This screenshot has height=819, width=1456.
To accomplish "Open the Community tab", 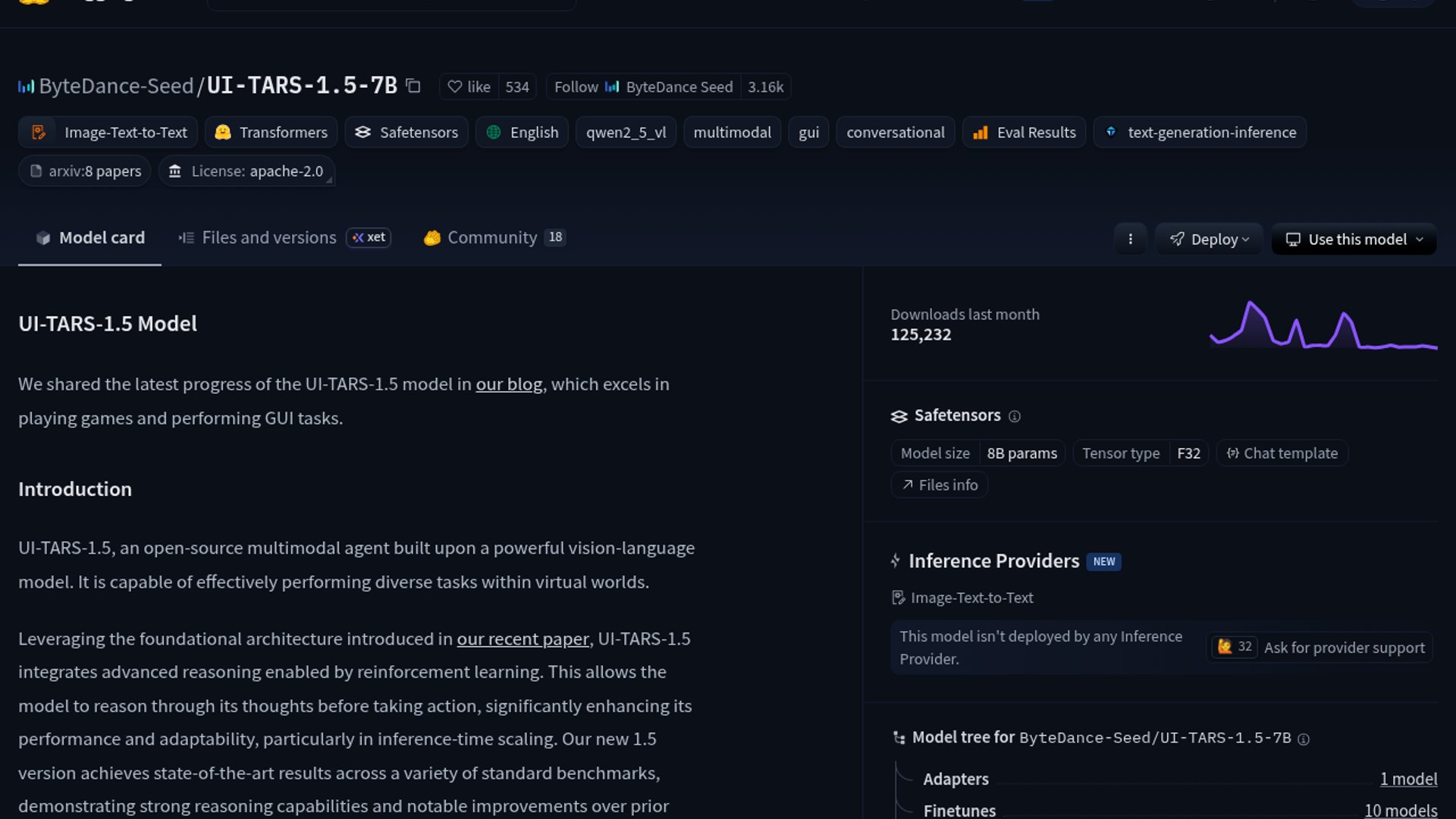I will pyautogui.click(x=492, y=238).
